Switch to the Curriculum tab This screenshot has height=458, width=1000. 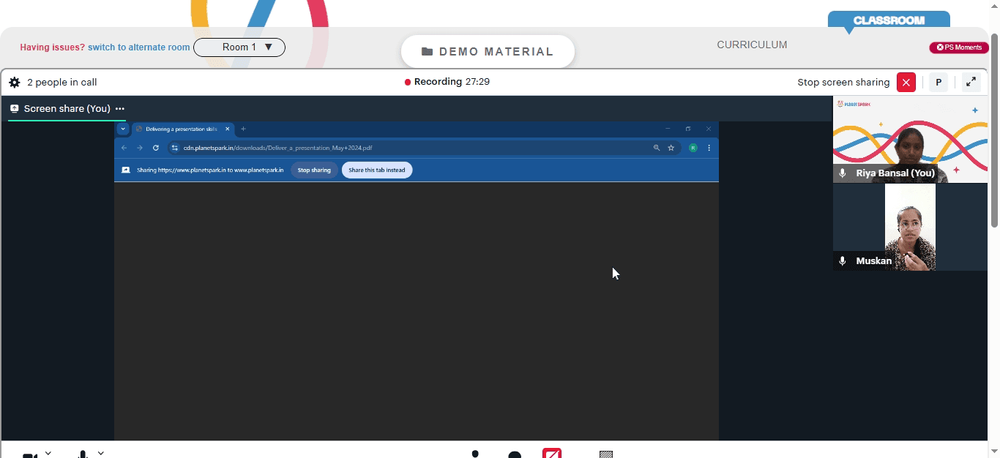[752, 45]
